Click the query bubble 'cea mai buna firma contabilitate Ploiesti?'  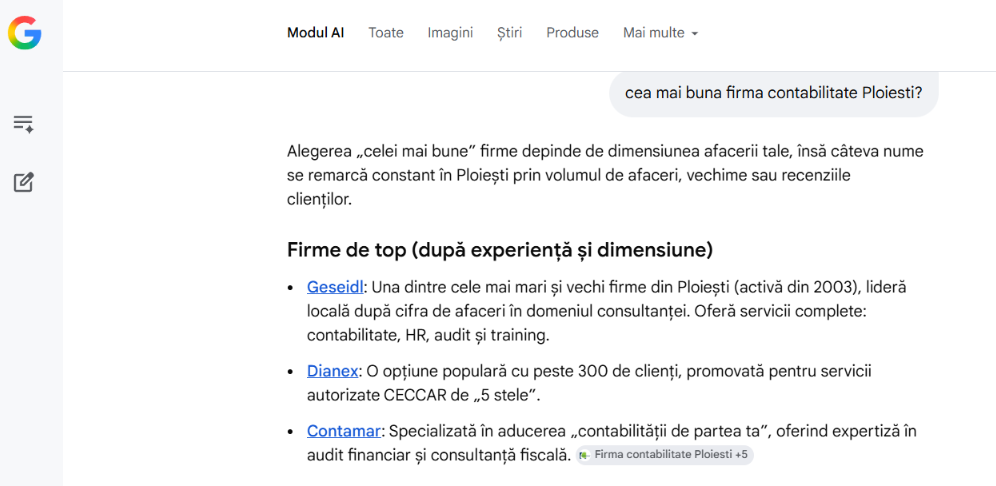point(774,93)
